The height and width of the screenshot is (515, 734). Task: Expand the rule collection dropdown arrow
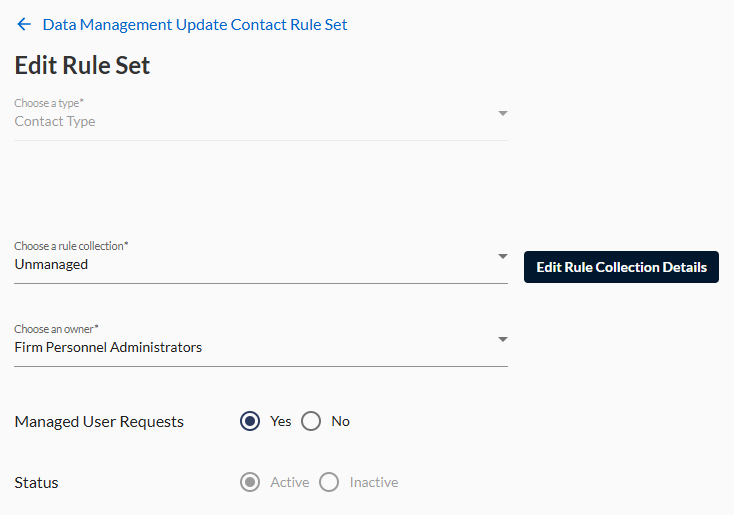pyautogui.click(x=503, y=256)
